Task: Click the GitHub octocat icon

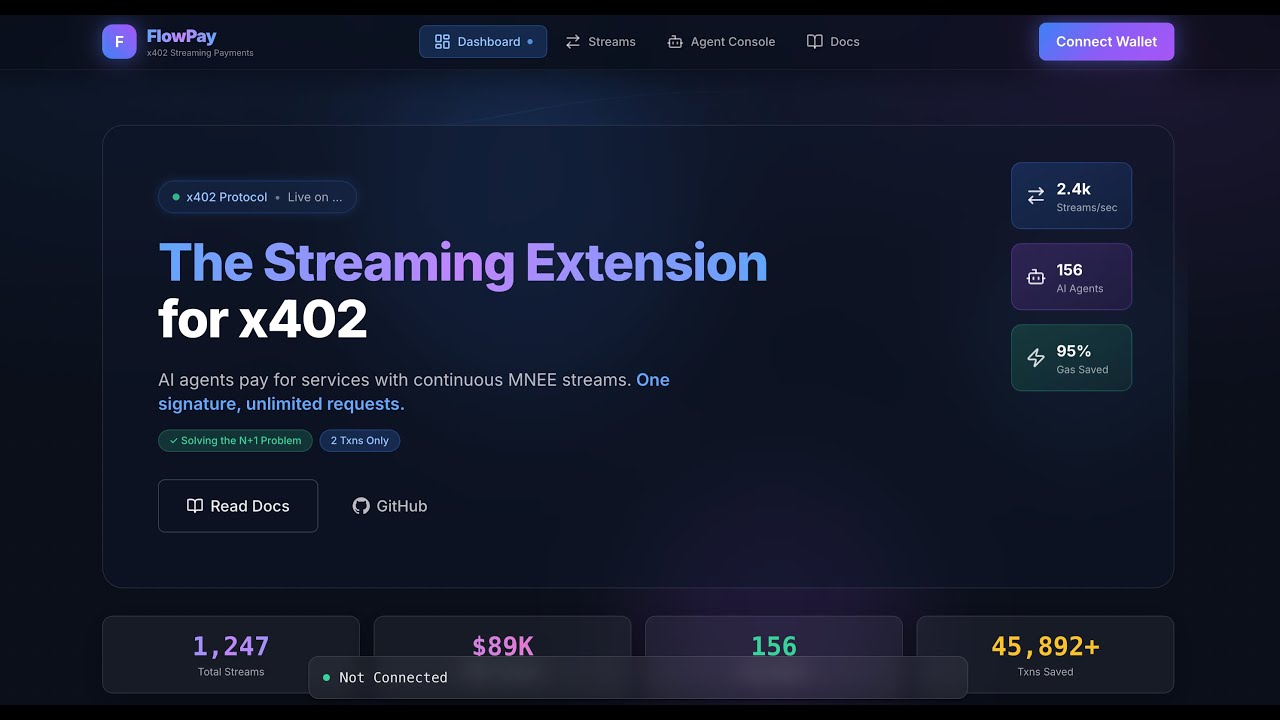Action: point(361,506)
